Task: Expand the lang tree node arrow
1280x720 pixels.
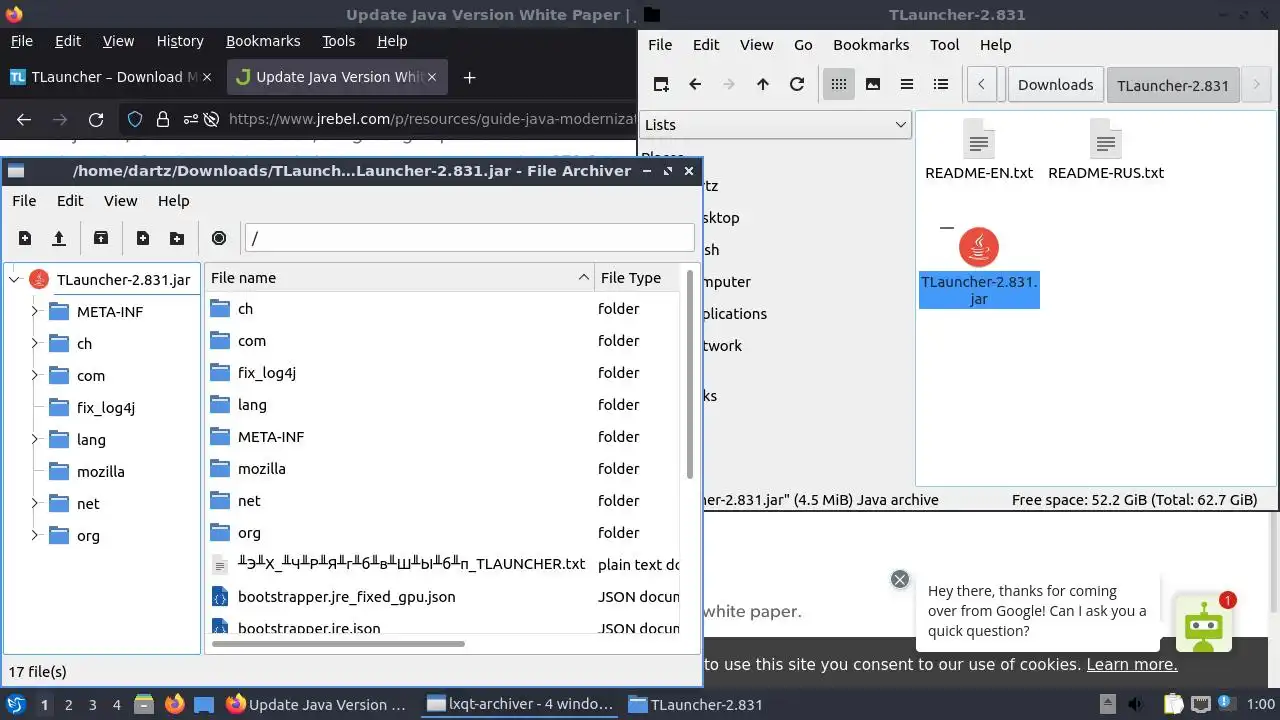Action: click(34, 440)
